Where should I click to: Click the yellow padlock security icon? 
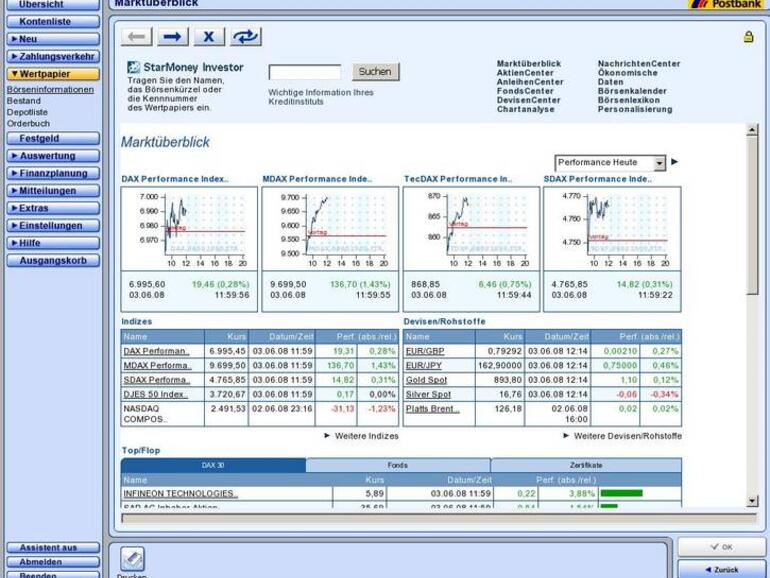point(748,37)
